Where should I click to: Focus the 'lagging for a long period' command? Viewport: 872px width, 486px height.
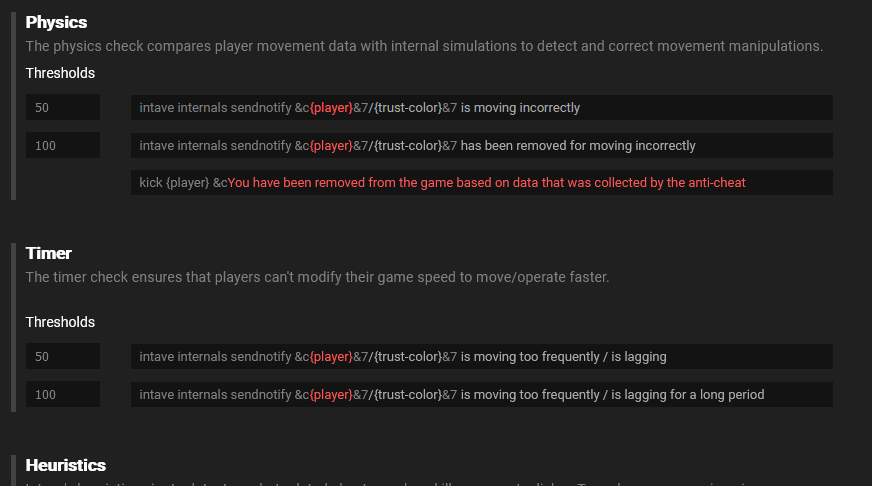pos(481,395)
